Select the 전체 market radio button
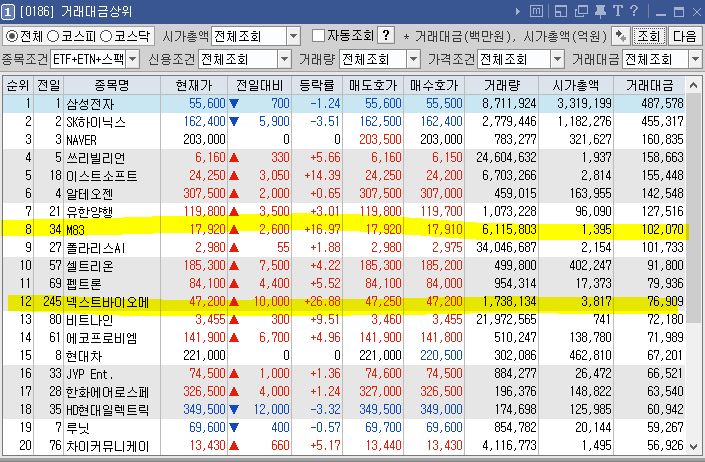Screen dimensions: 705x462 point(11,36)
